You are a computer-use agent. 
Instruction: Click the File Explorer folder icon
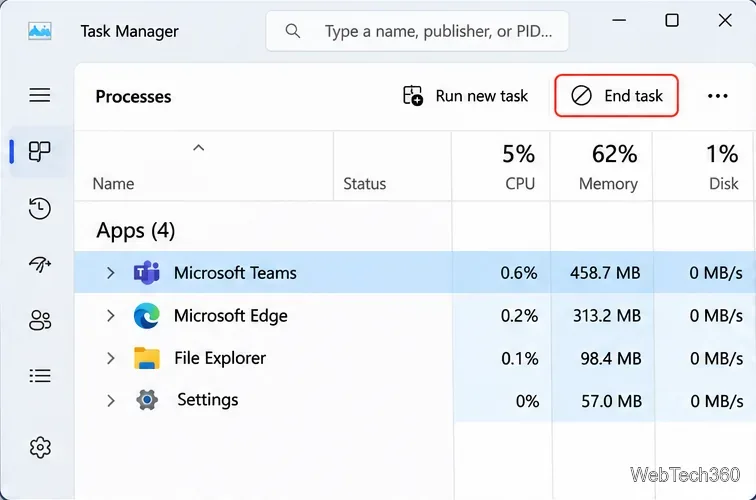(x=147, y=358)
